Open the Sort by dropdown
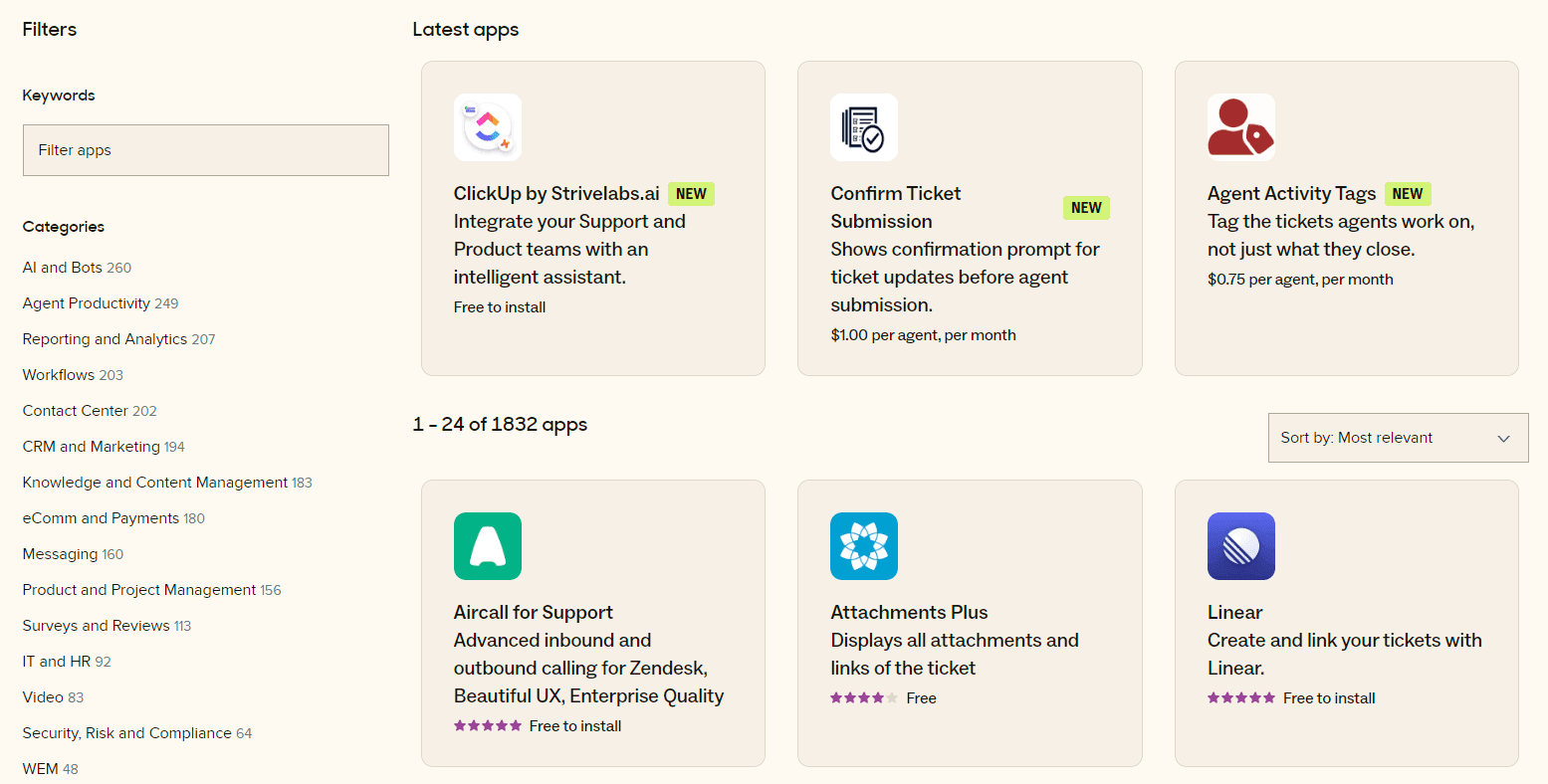 pyautogui.click(x=1398, y=438)
